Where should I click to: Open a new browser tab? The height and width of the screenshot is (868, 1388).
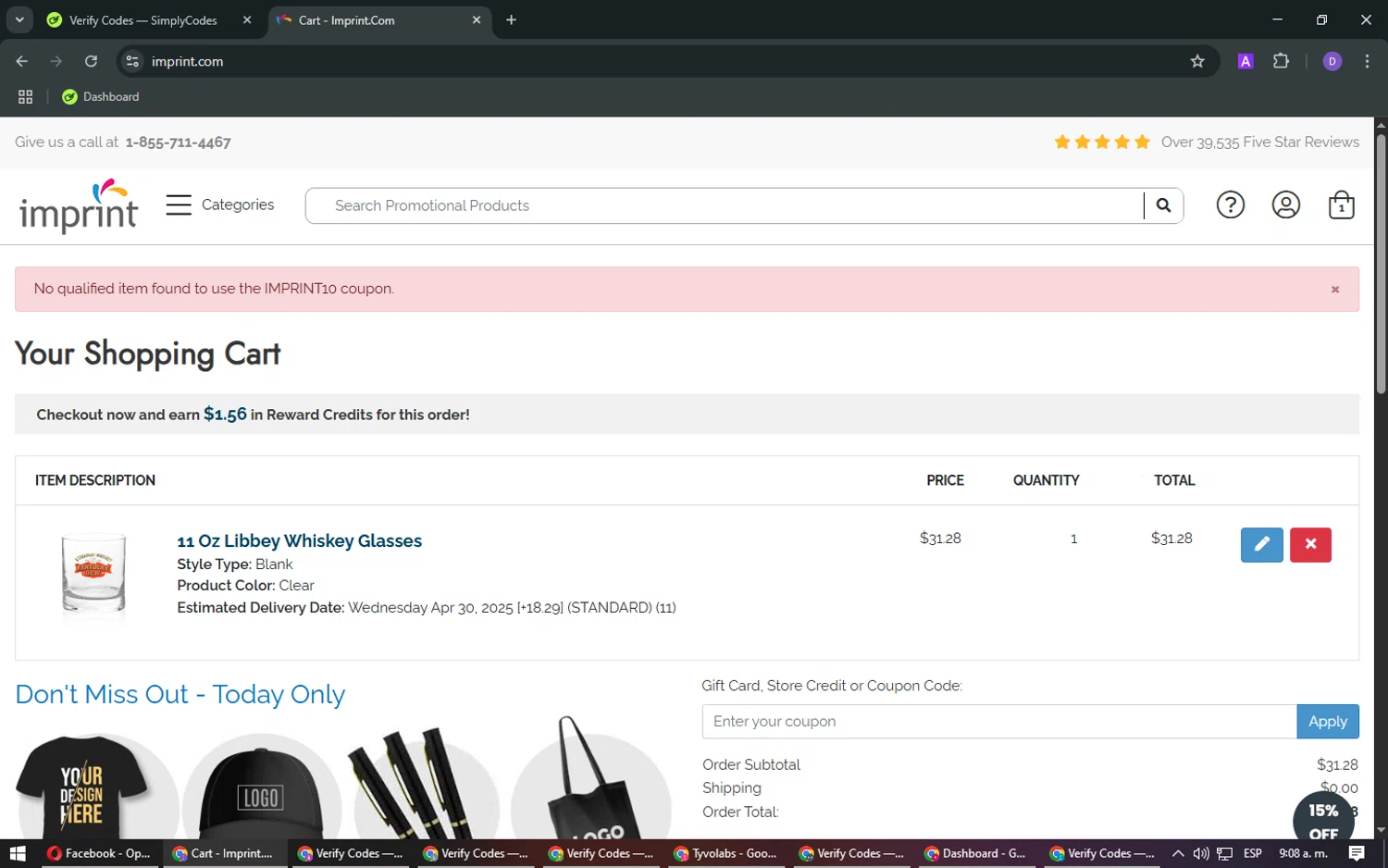pyautogui.click(x=511, y=20)
